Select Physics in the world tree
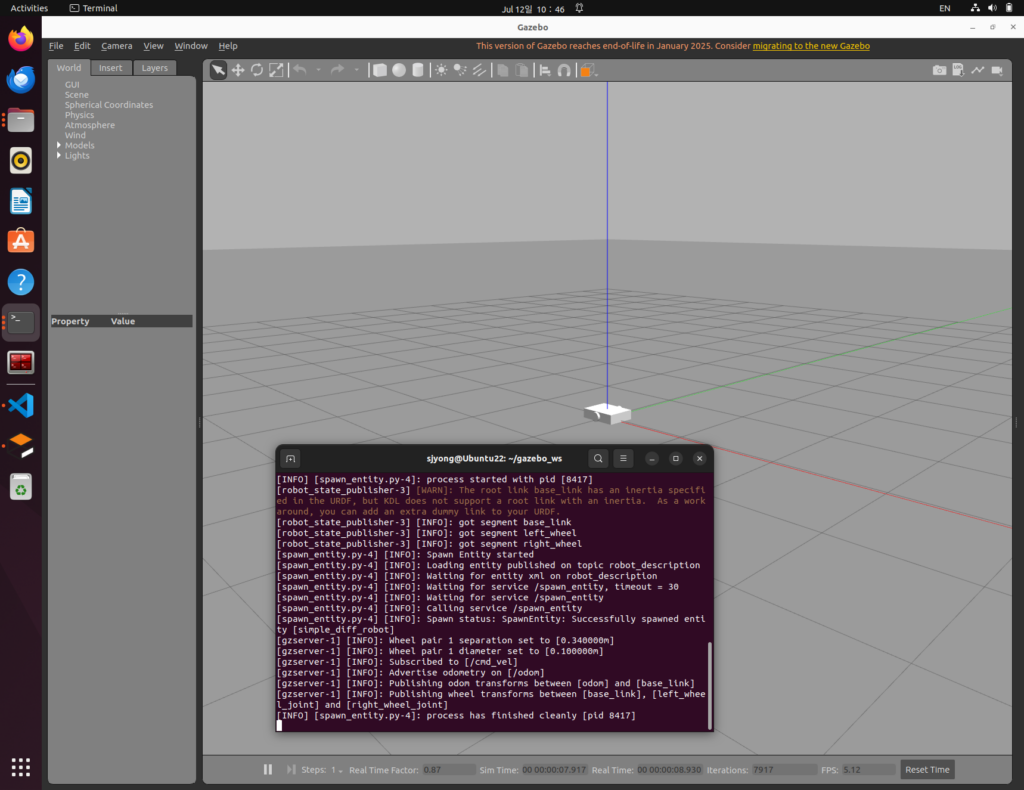 pos(79,115)
